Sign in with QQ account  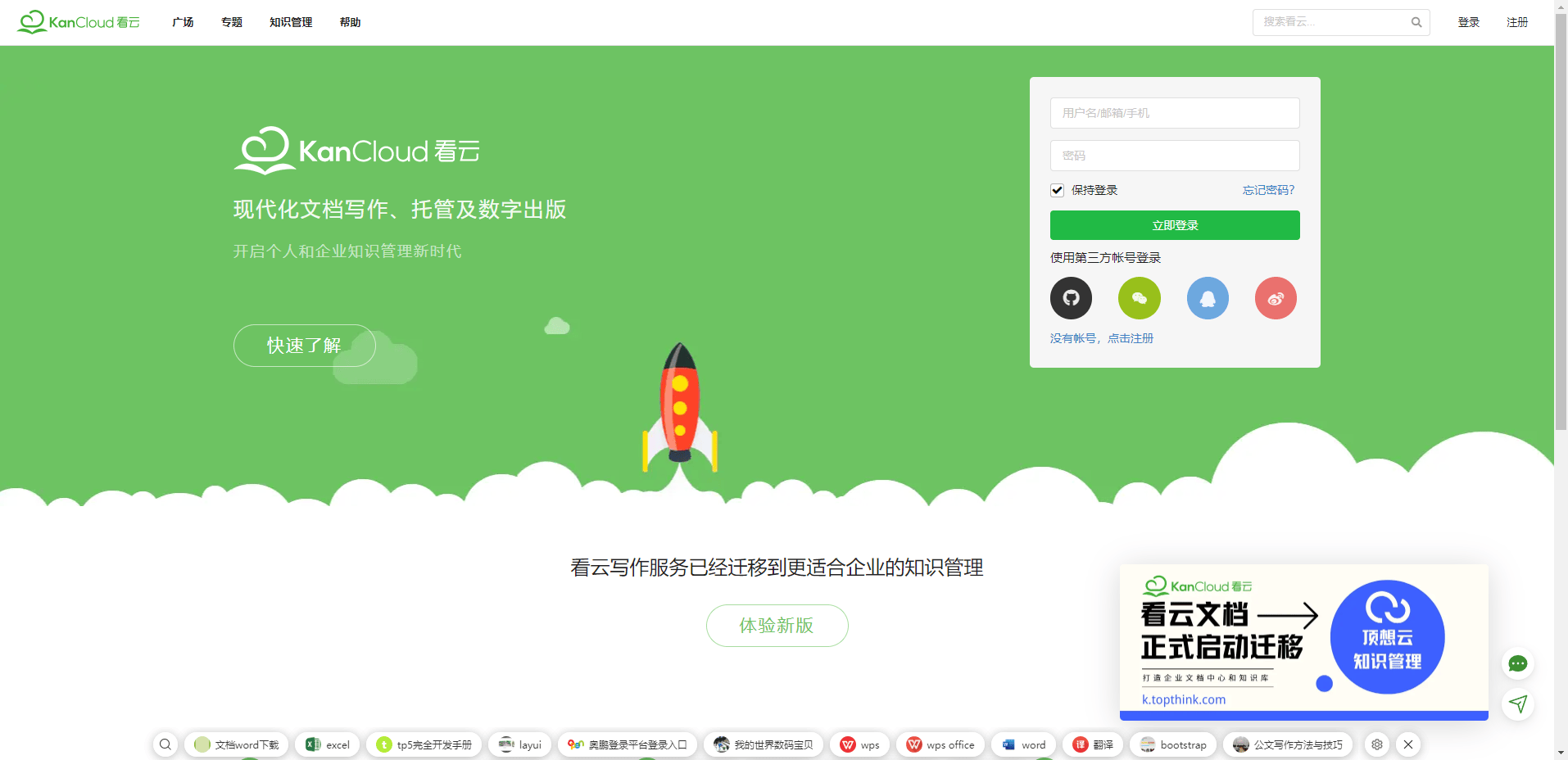tap(1208, 297)
